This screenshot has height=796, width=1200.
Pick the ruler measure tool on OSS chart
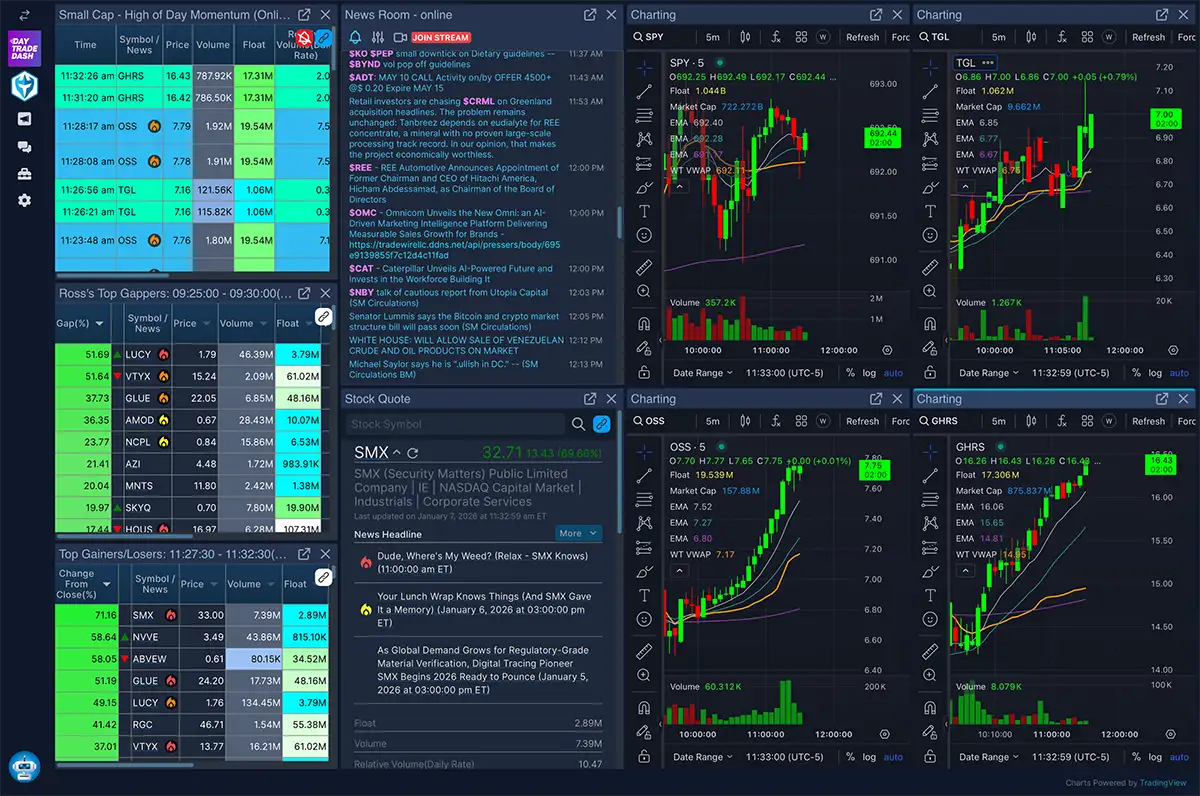click(644, 651)
